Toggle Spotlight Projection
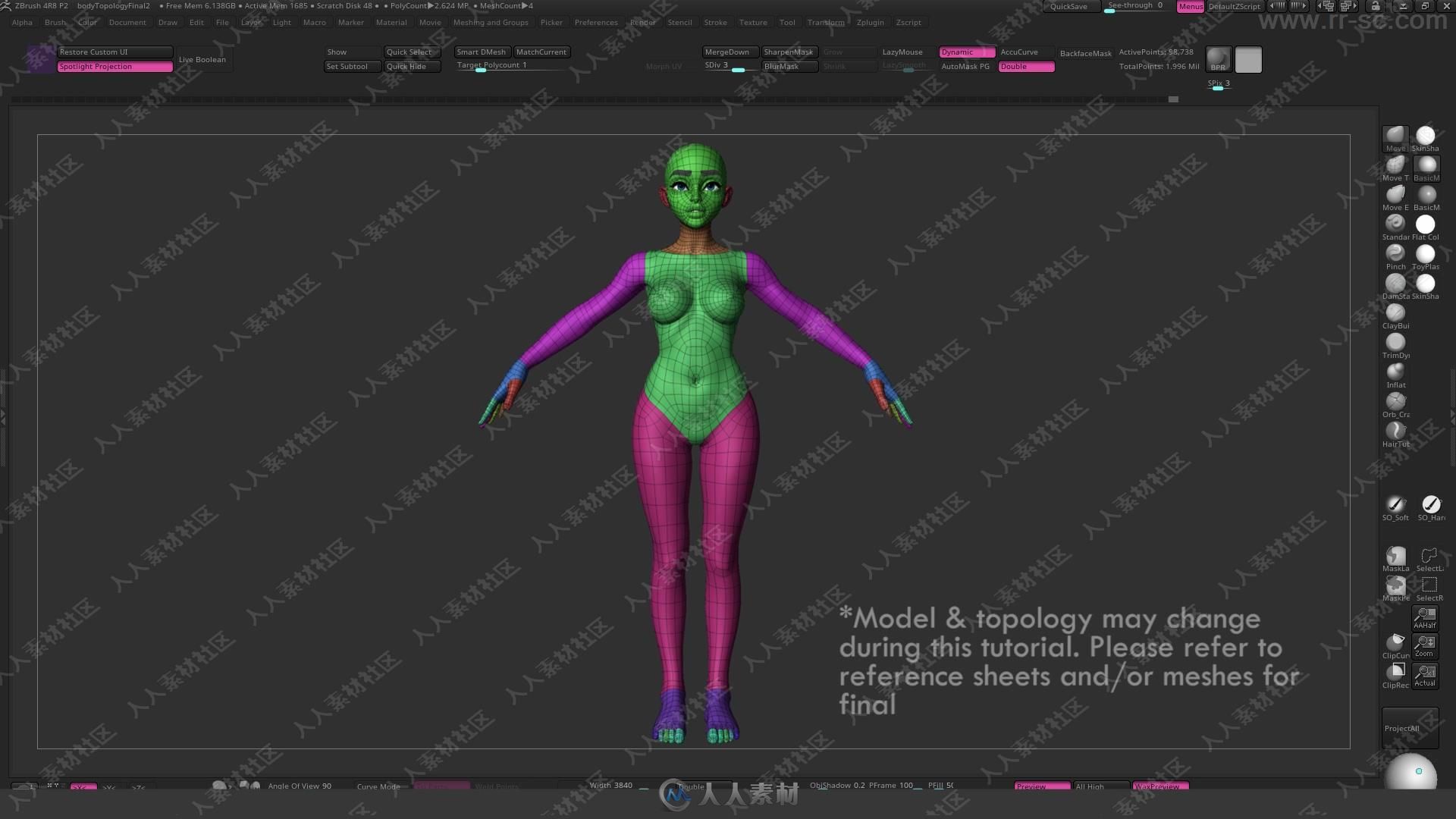The image size is (1456, 819). point(115,67)
